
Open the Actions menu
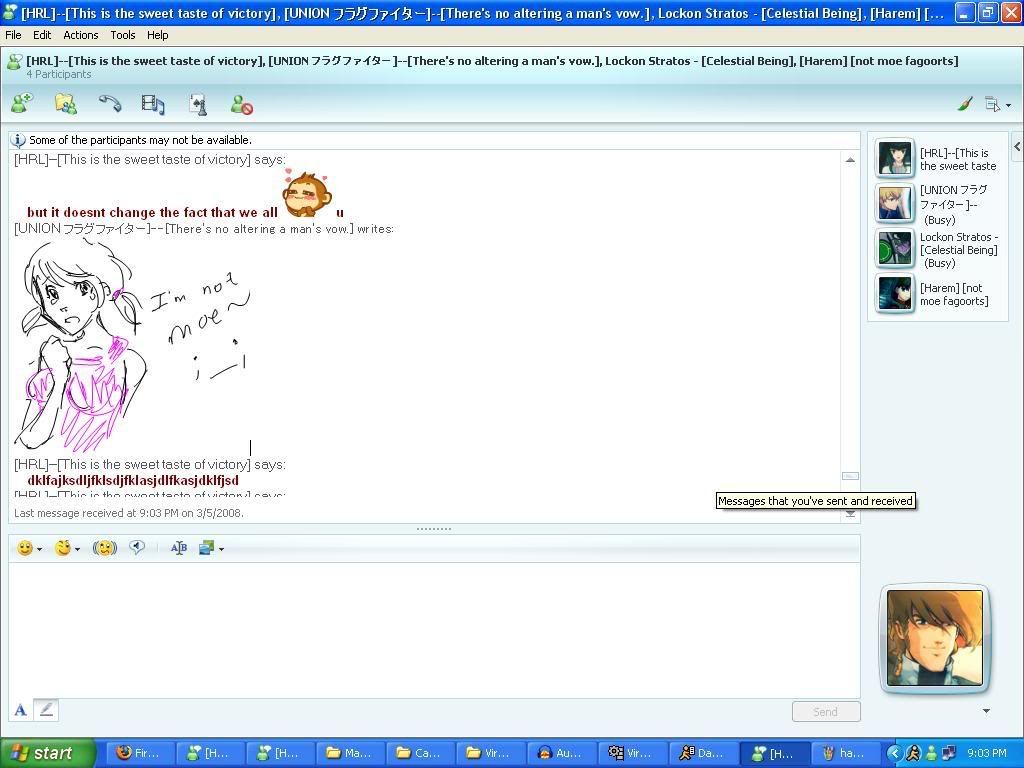click(x=80, y=35)
